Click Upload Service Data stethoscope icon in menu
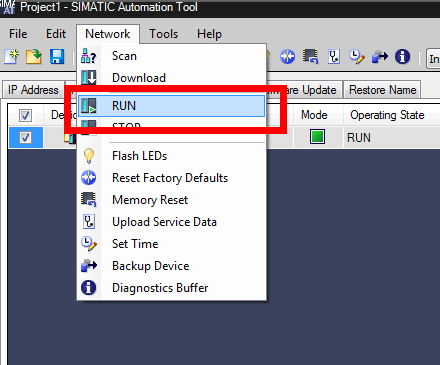 click(89, 221)
